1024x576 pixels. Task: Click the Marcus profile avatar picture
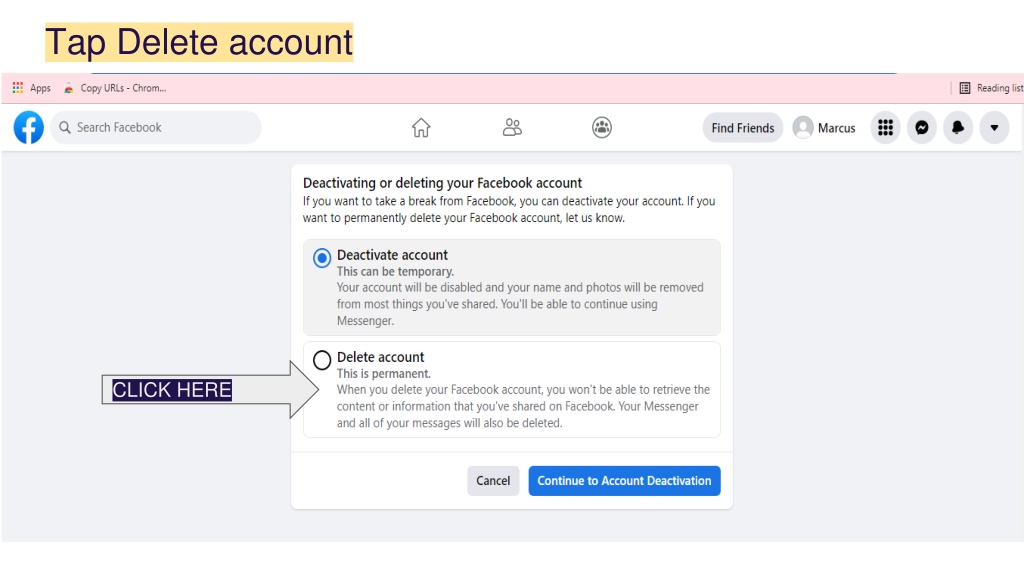803,127
